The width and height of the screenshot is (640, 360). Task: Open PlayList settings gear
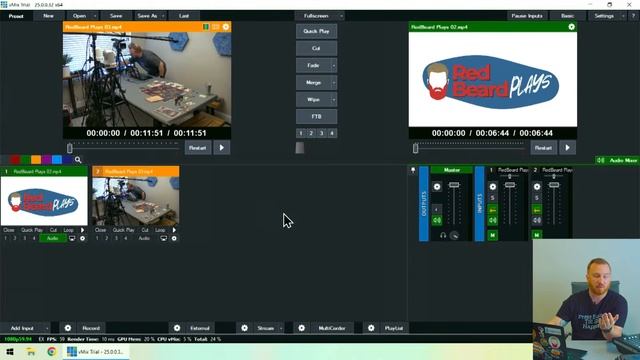pyautogui.click(x=371, y=328)
